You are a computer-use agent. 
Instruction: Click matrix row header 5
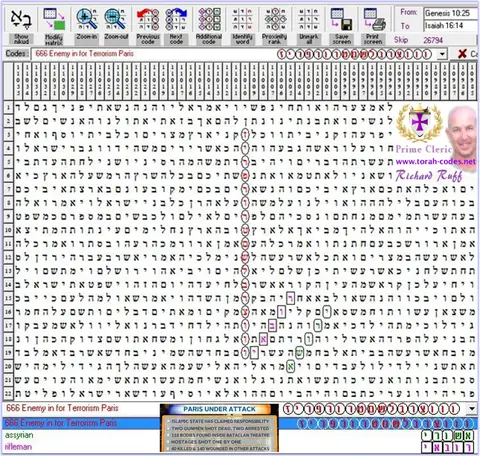coord(8,162)
